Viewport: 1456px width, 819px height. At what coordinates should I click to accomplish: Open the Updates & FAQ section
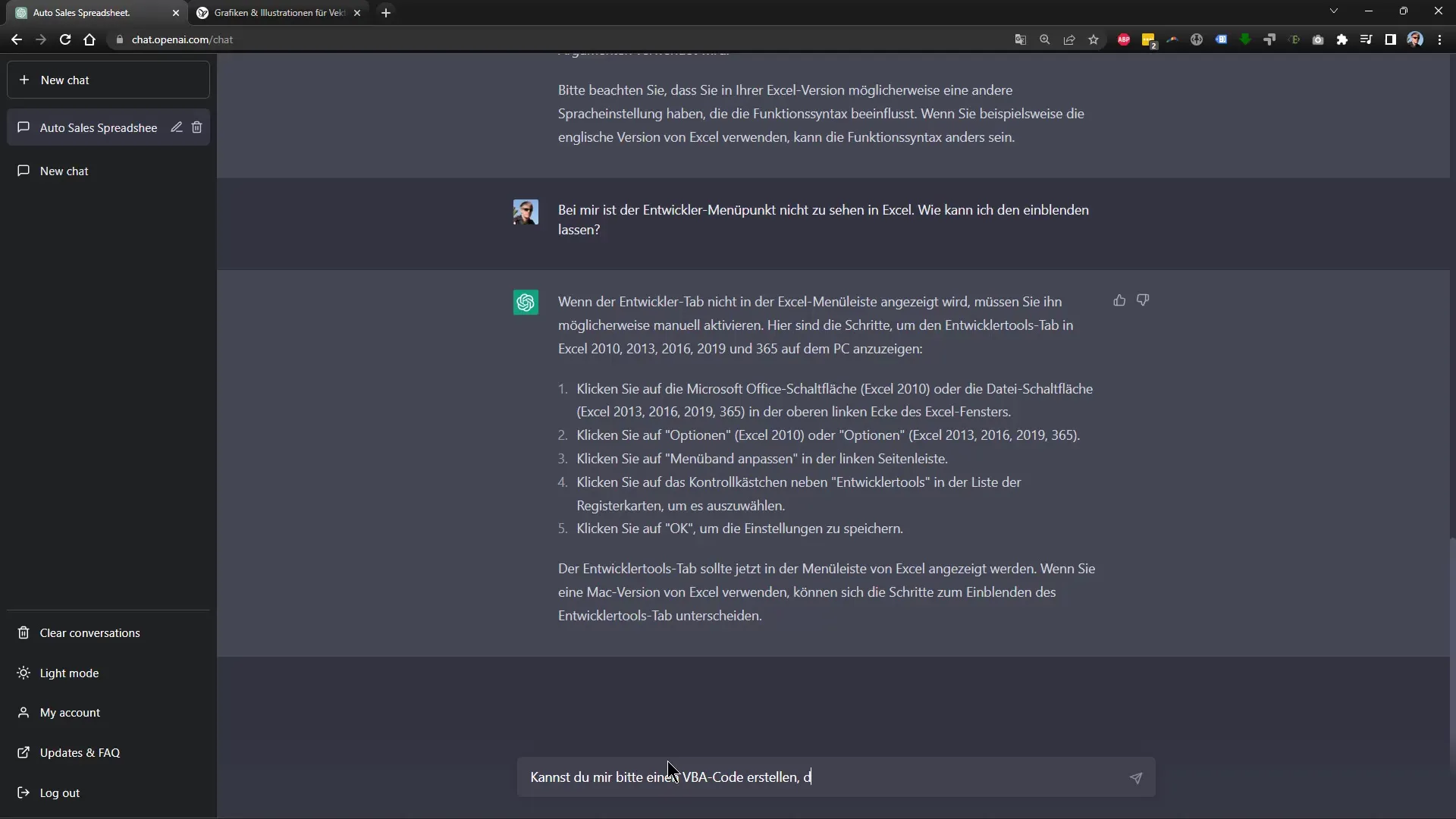coord(80,752)
